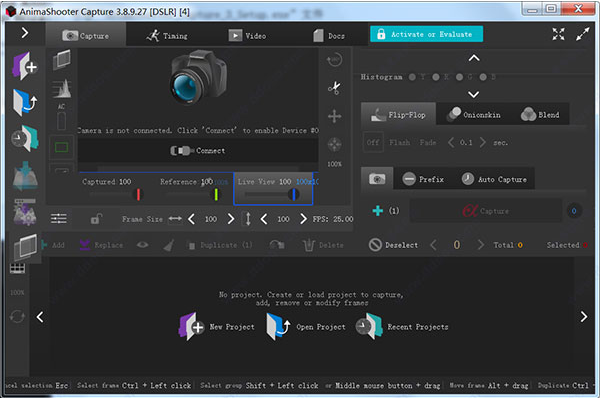Viewport: 600px width, 398px height.
Task: Increase frame width with the right stepper arrow
Action: 230,219
